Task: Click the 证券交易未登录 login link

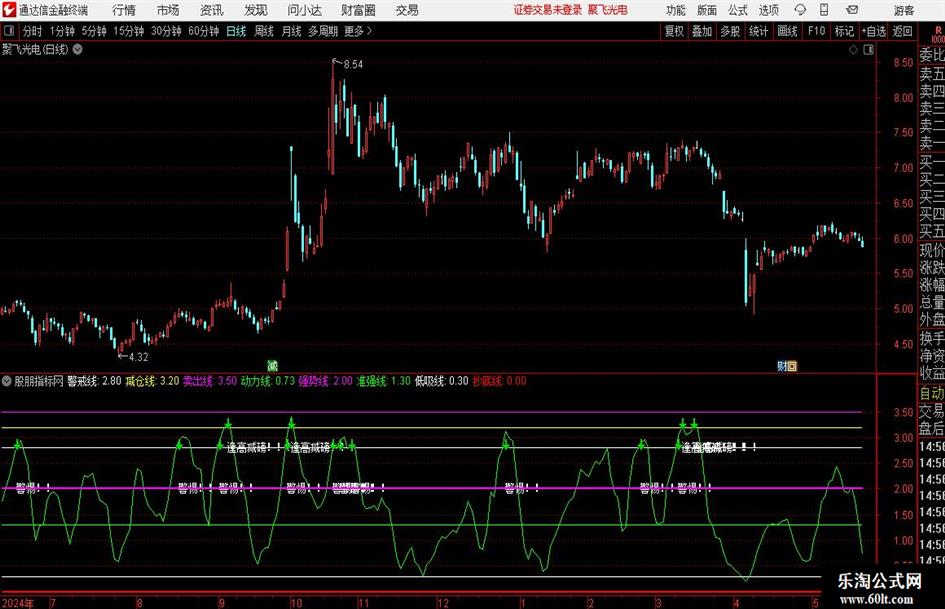Action: pos(548,10)
